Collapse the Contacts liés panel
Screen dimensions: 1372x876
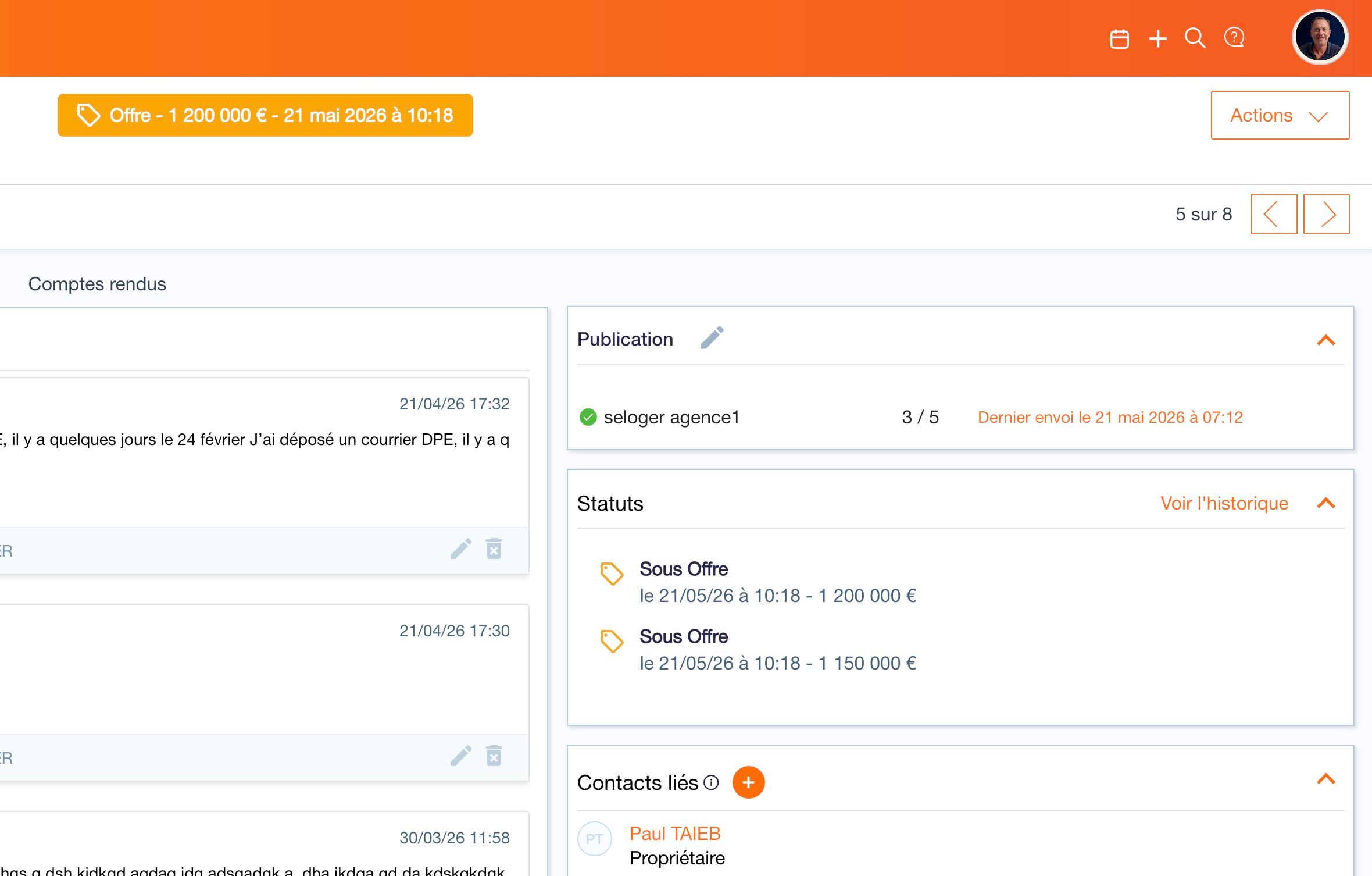1325,779
